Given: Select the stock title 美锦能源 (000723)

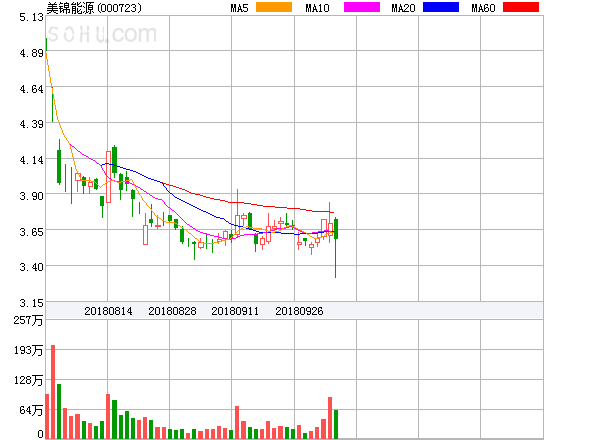Looking at the screenshot, I should 94,8.
